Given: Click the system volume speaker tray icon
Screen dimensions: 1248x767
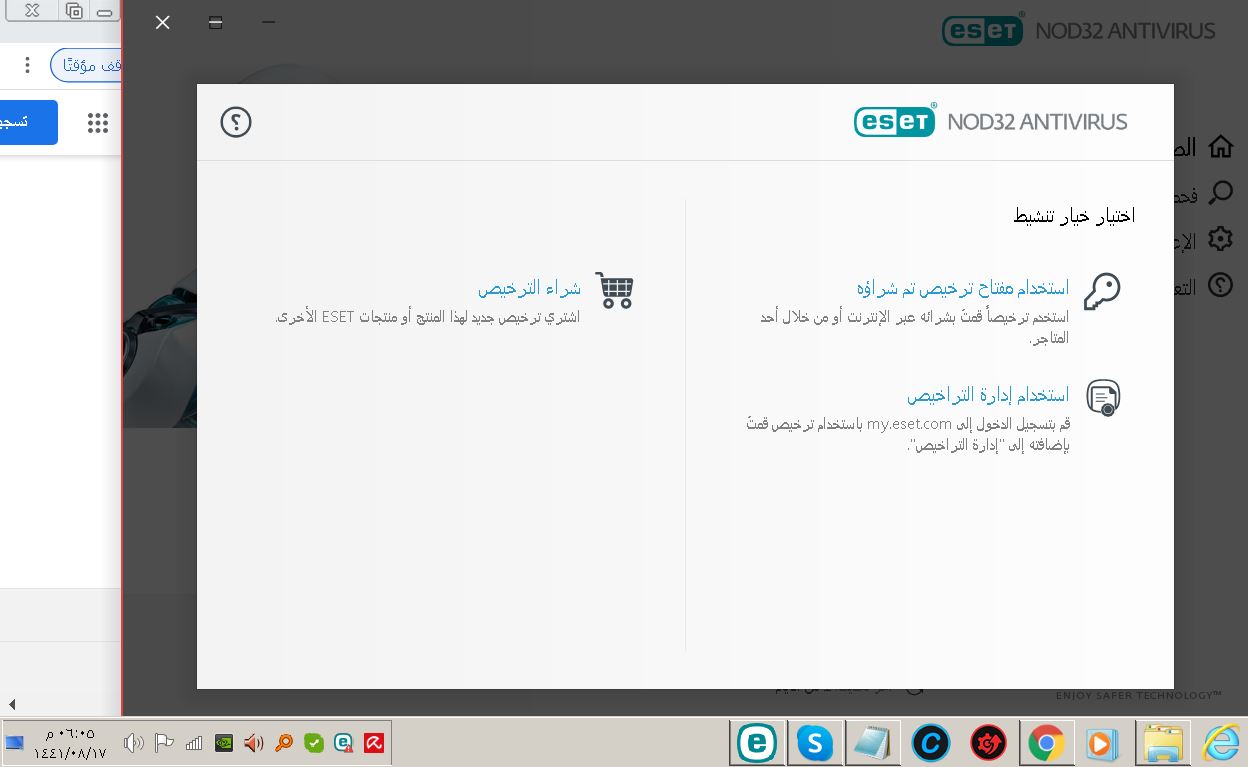Looking at the screenshot, I should point(134,743).
